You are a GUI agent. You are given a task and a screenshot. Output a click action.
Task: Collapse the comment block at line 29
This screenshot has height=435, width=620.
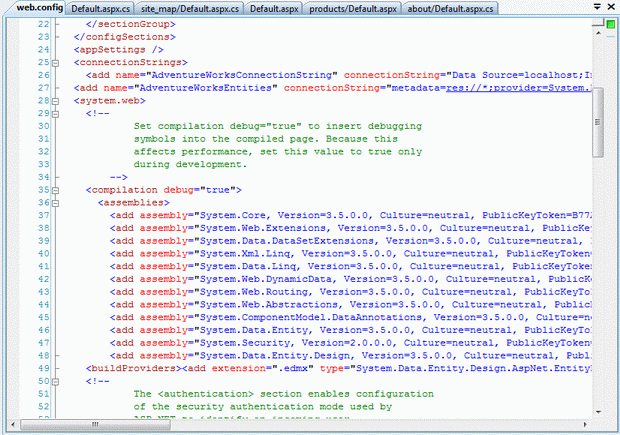tap(55, 114)
